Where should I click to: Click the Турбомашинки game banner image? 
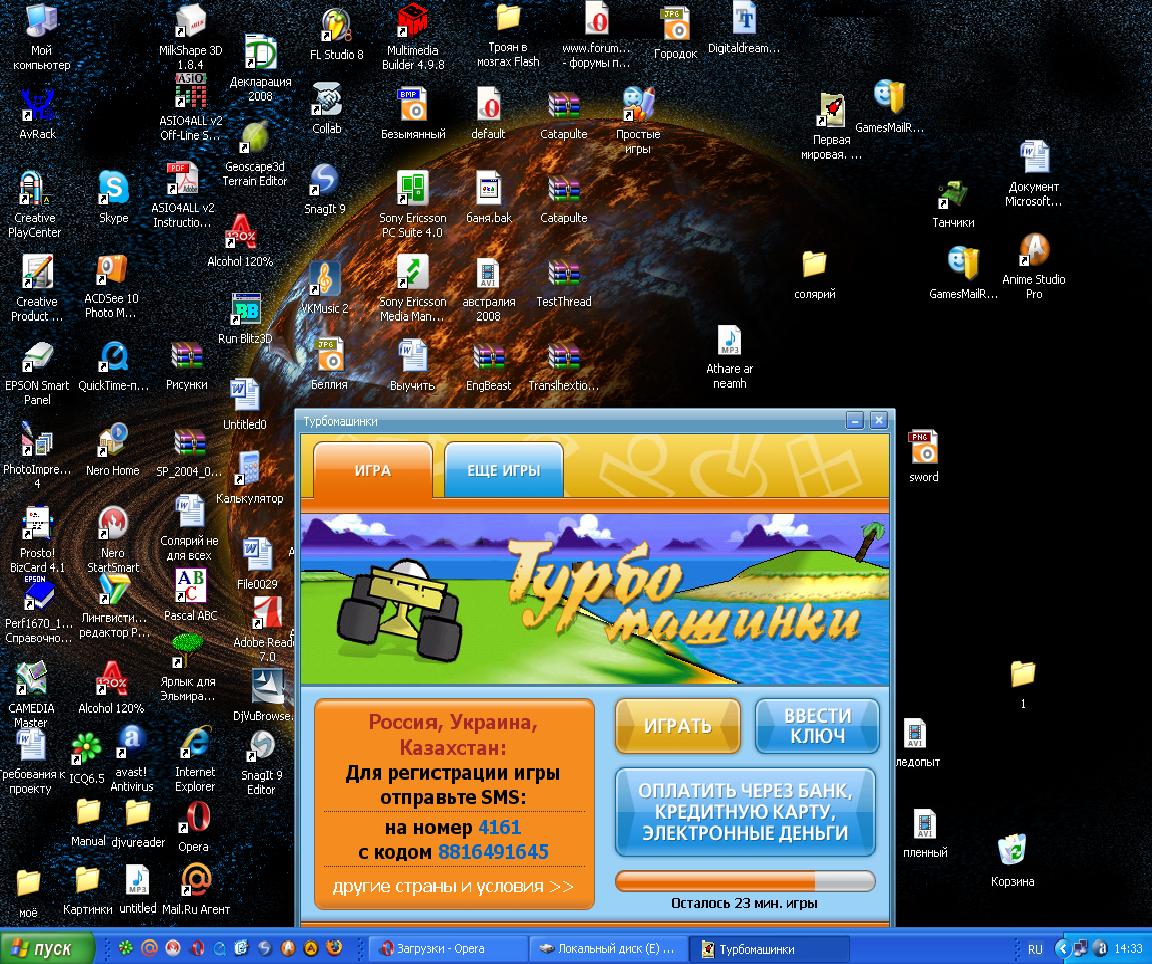coord(594,599)
